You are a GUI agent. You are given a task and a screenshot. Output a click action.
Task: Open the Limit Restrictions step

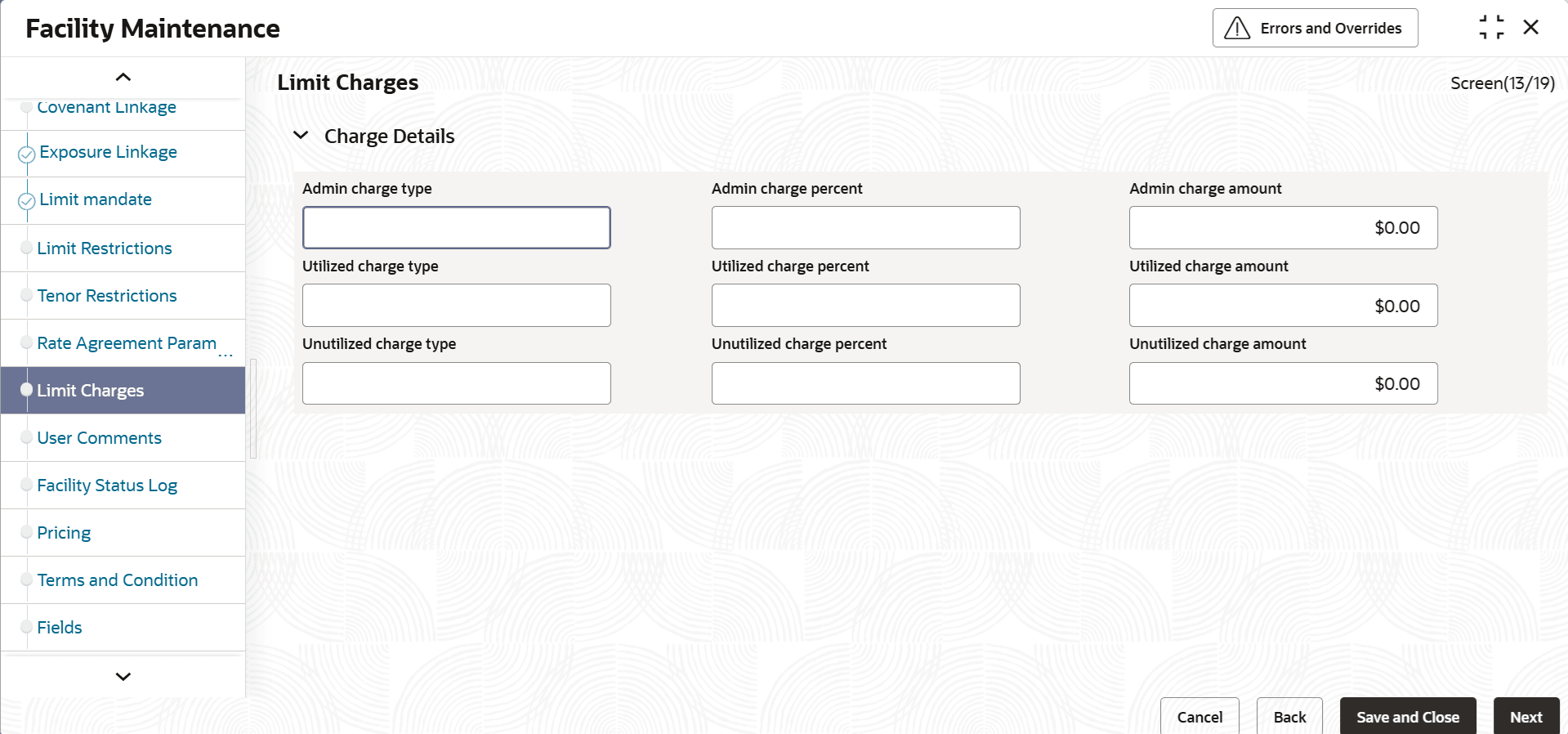pos(105,248)
